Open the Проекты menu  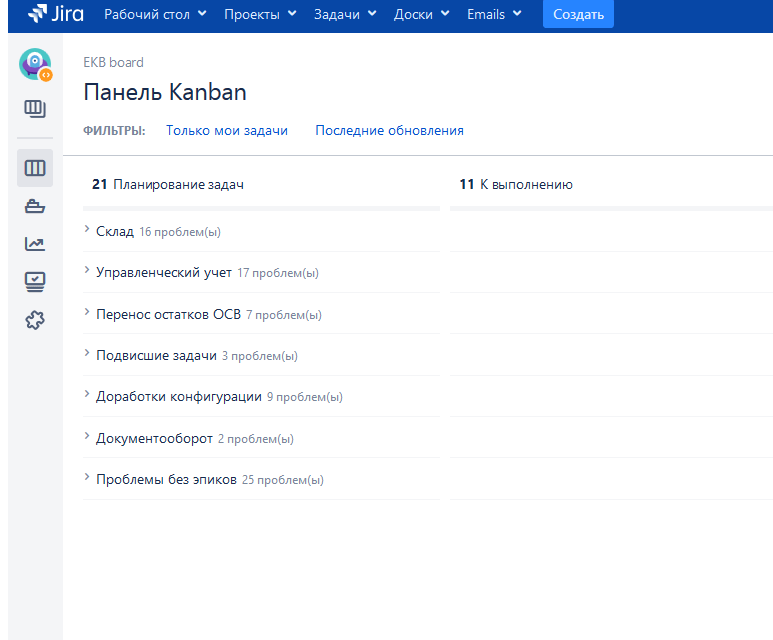pos(260,14)
